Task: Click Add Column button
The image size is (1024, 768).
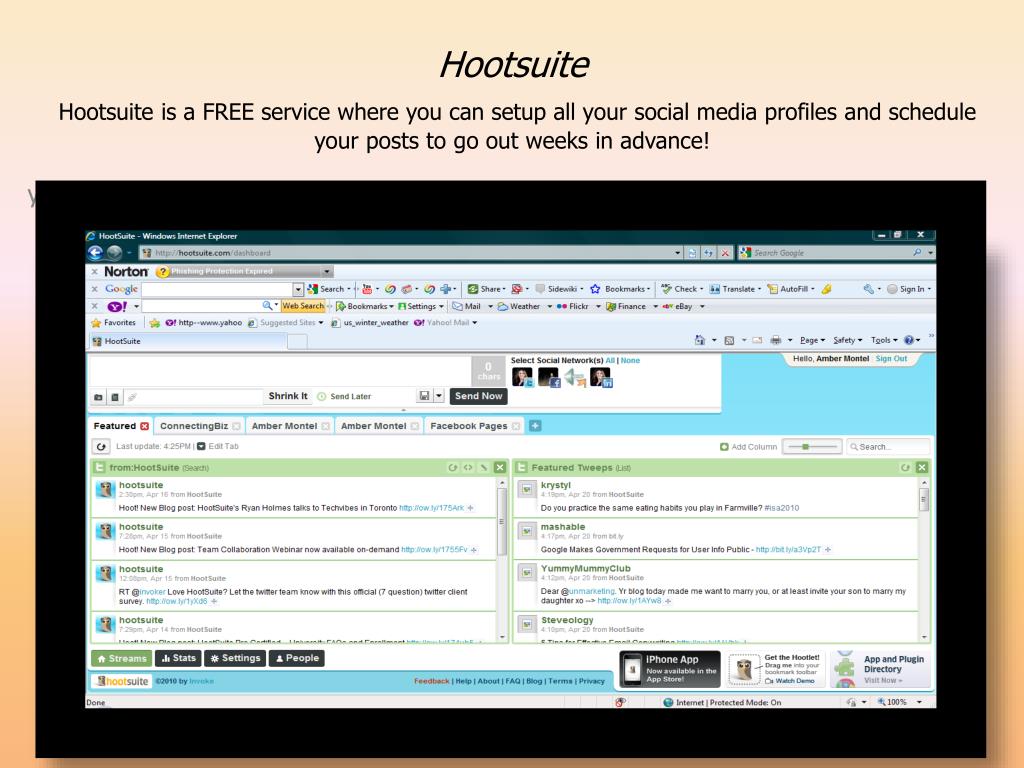Action: click(x=748, y=447)
